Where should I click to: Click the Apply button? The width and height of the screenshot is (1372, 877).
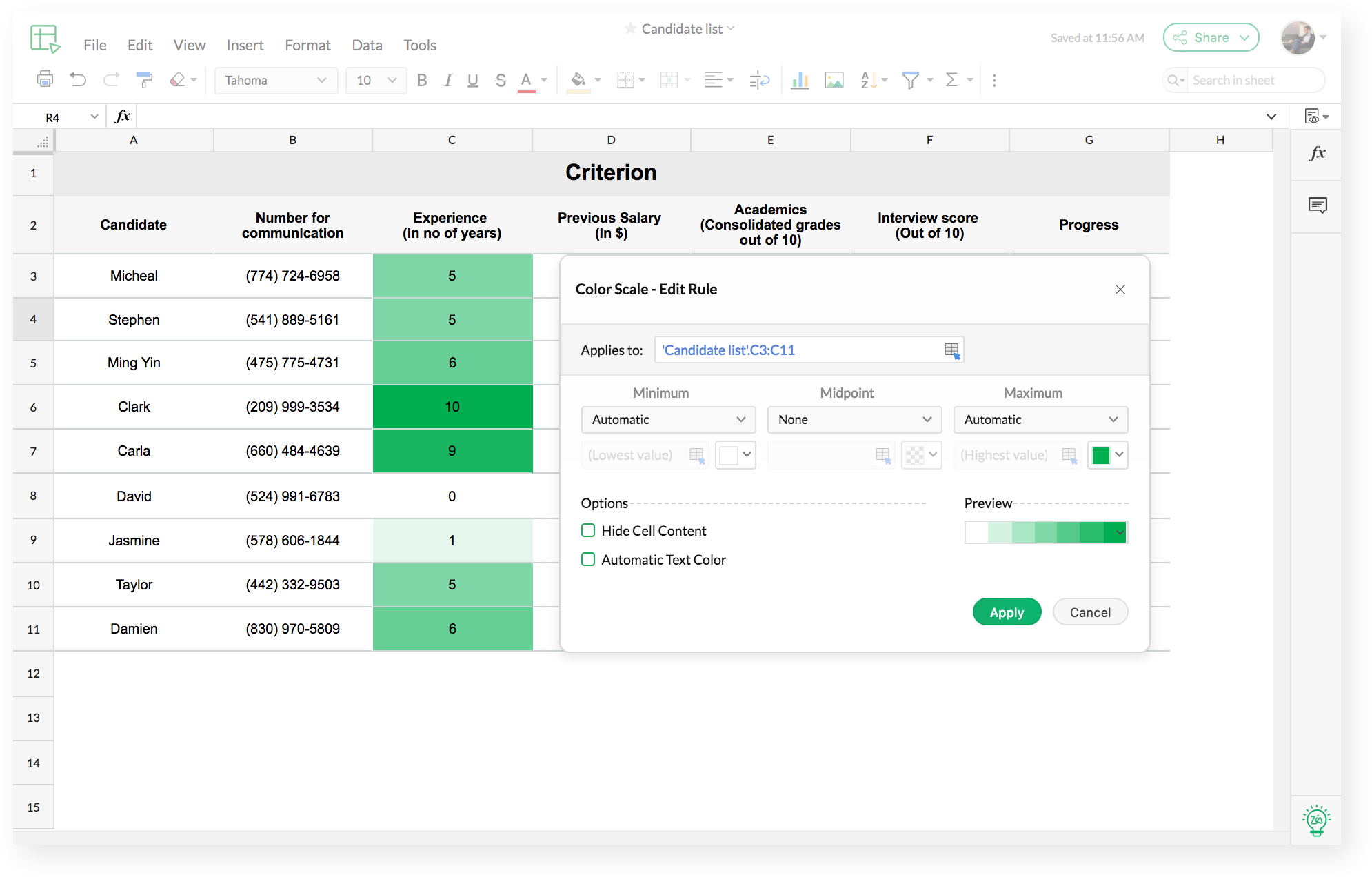(1005, 612)
